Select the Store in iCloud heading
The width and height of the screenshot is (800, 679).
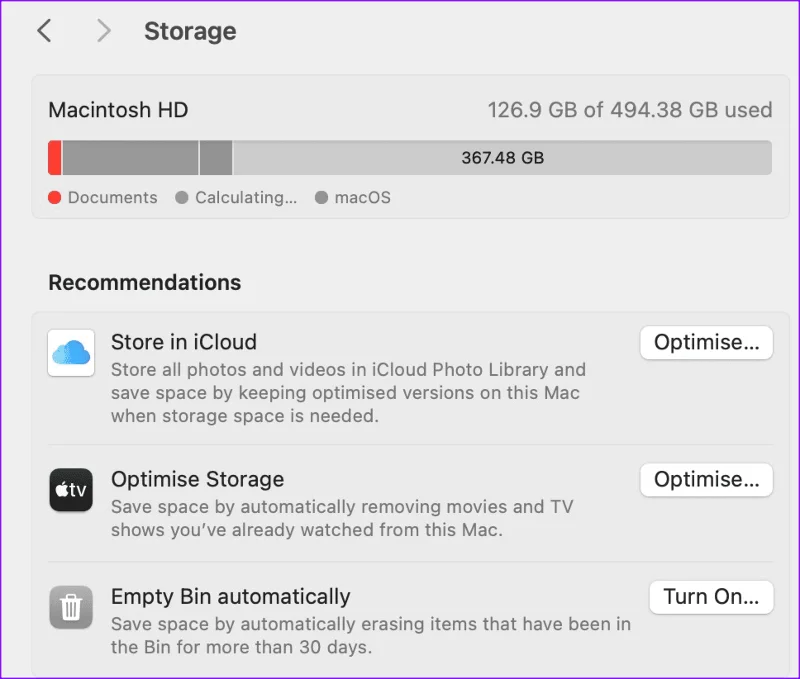tap(184, 342)
